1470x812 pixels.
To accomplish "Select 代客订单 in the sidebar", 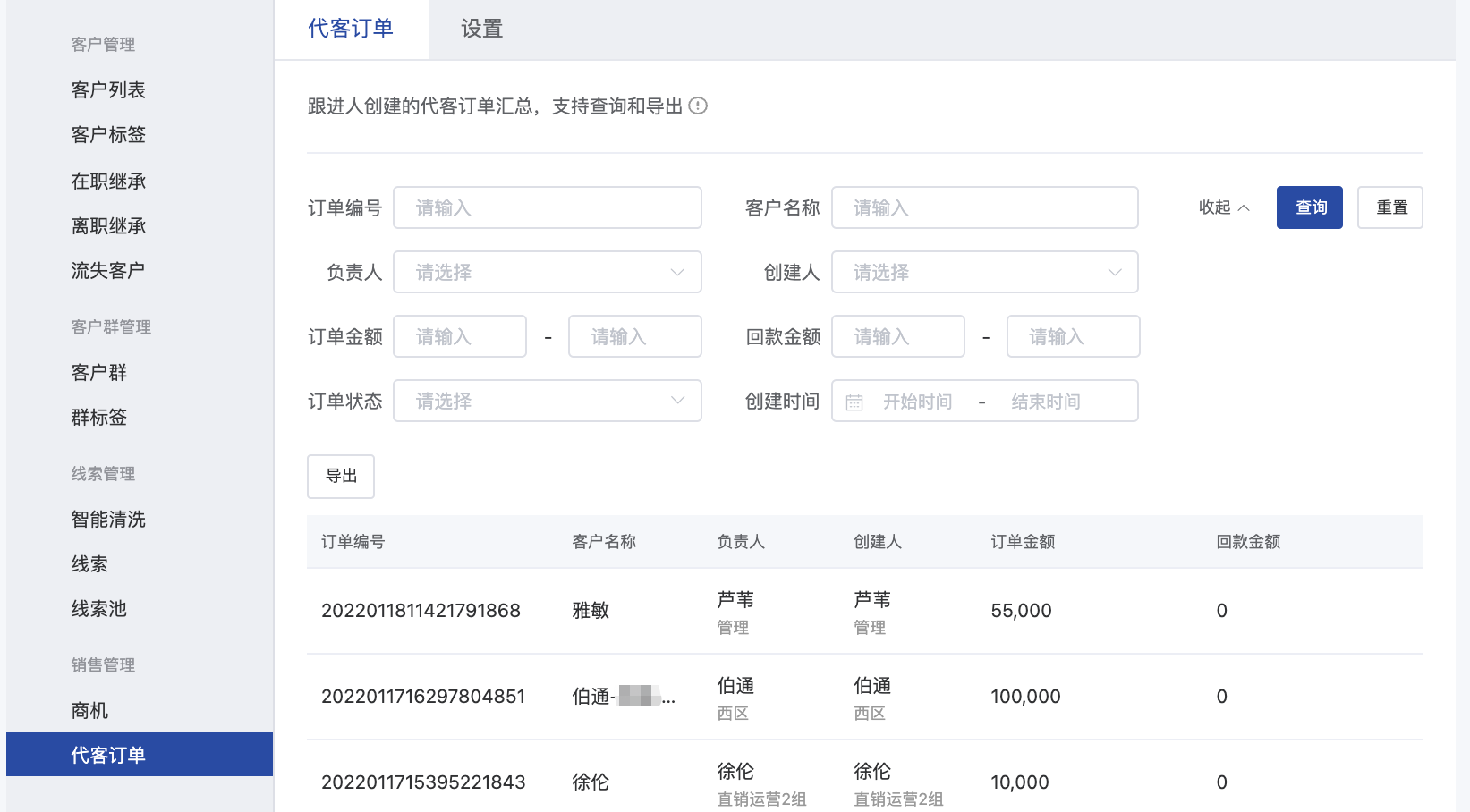I will pyautogui.click(x=140, y=754).
